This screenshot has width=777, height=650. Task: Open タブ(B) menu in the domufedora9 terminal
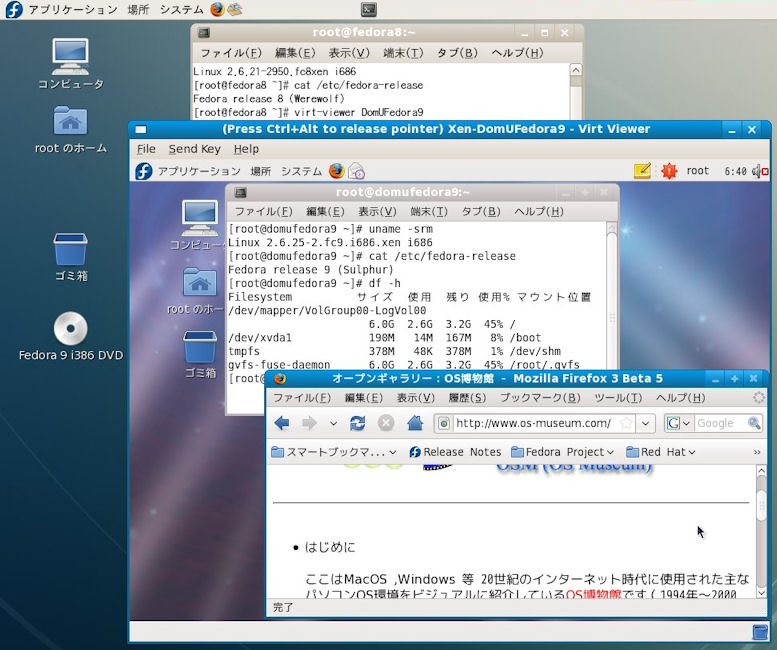point(481,212)
